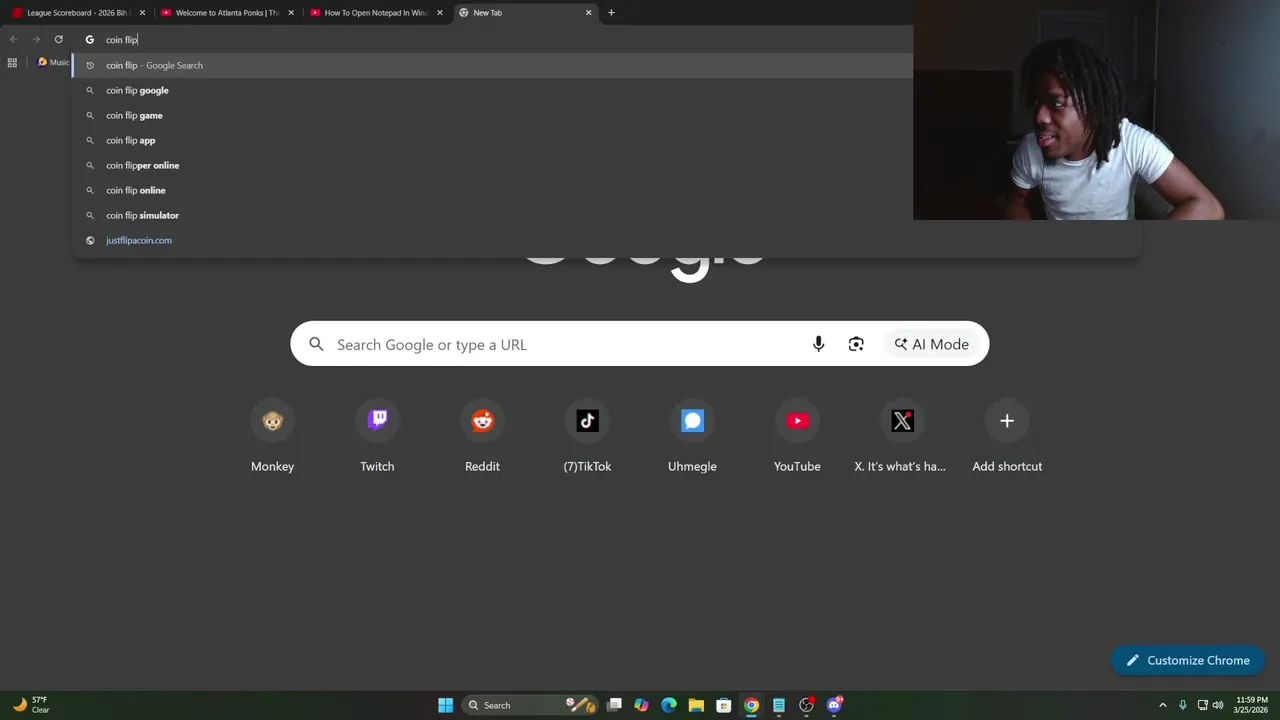Click the Customize Chrome button
Screen dimensions: 1280x720
tap(1188, 660)
